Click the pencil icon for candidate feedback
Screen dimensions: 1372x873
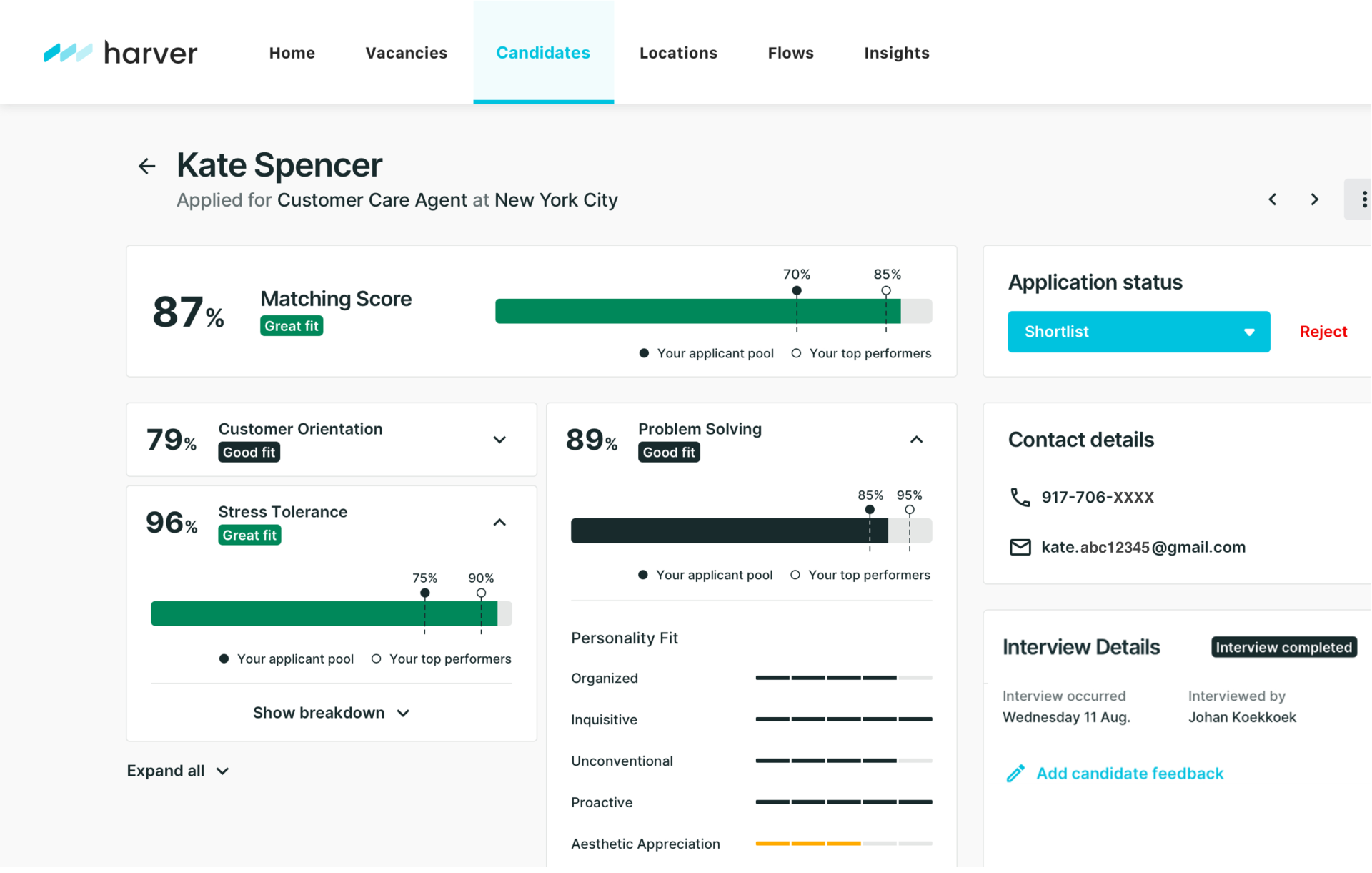[x=1015, y=774]
